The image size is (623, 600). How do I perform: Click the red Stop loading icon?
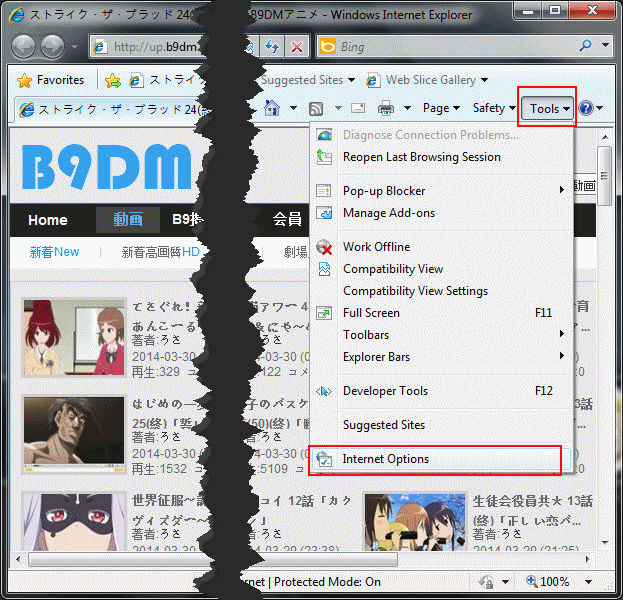tap(296, 47)
